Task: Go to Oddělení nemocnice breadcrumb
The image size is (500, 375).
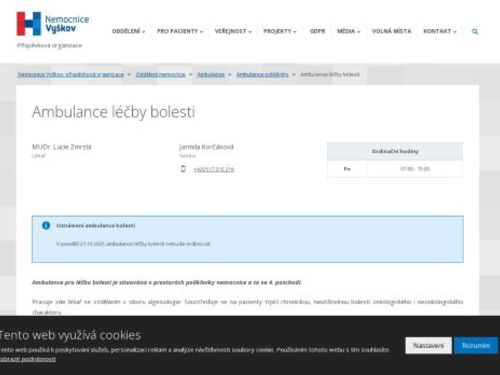Action: [160, 75]
